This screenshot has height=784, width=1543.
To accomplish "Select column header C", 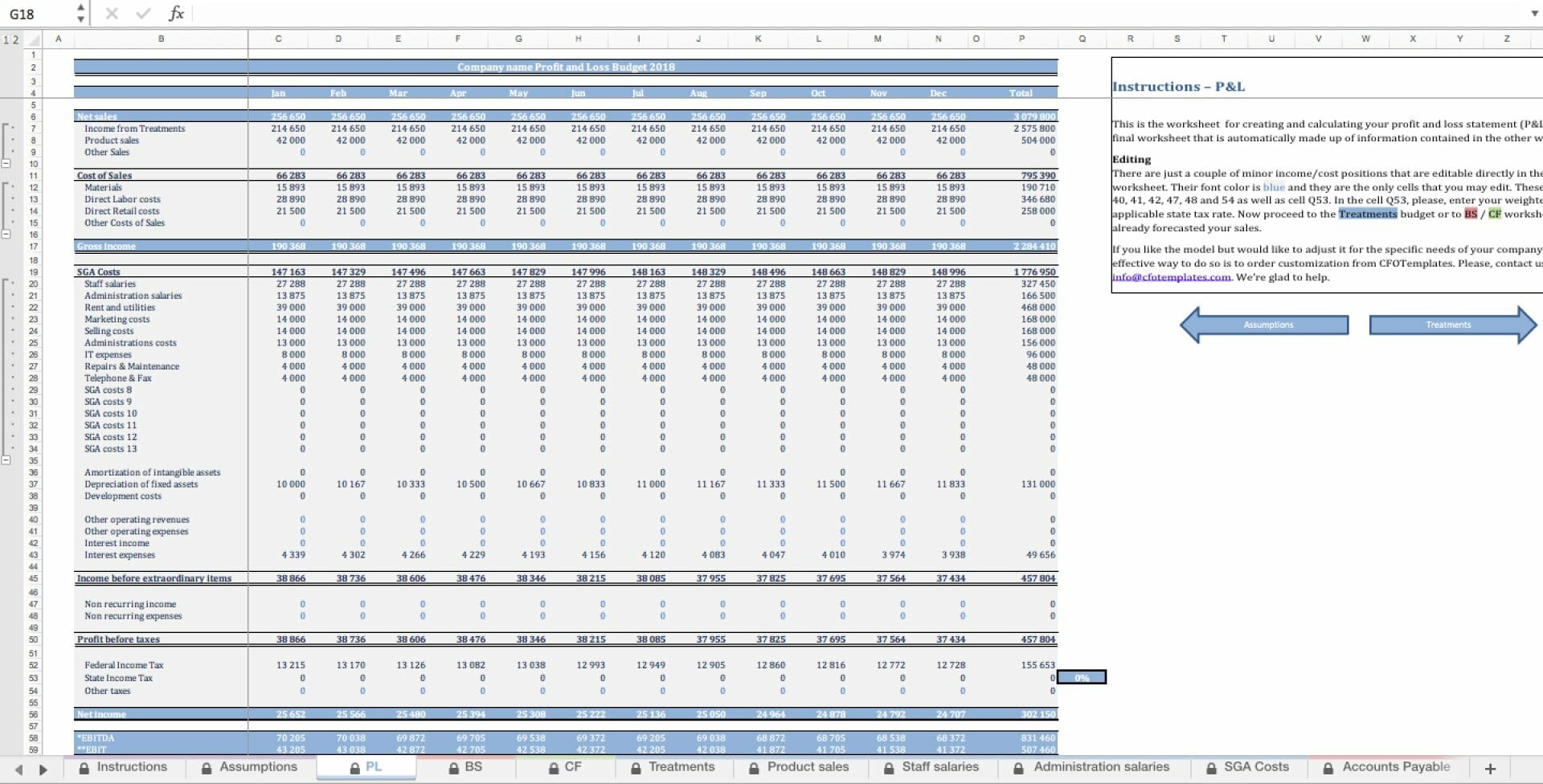I will pyautogui.click(x=278, y=39).
